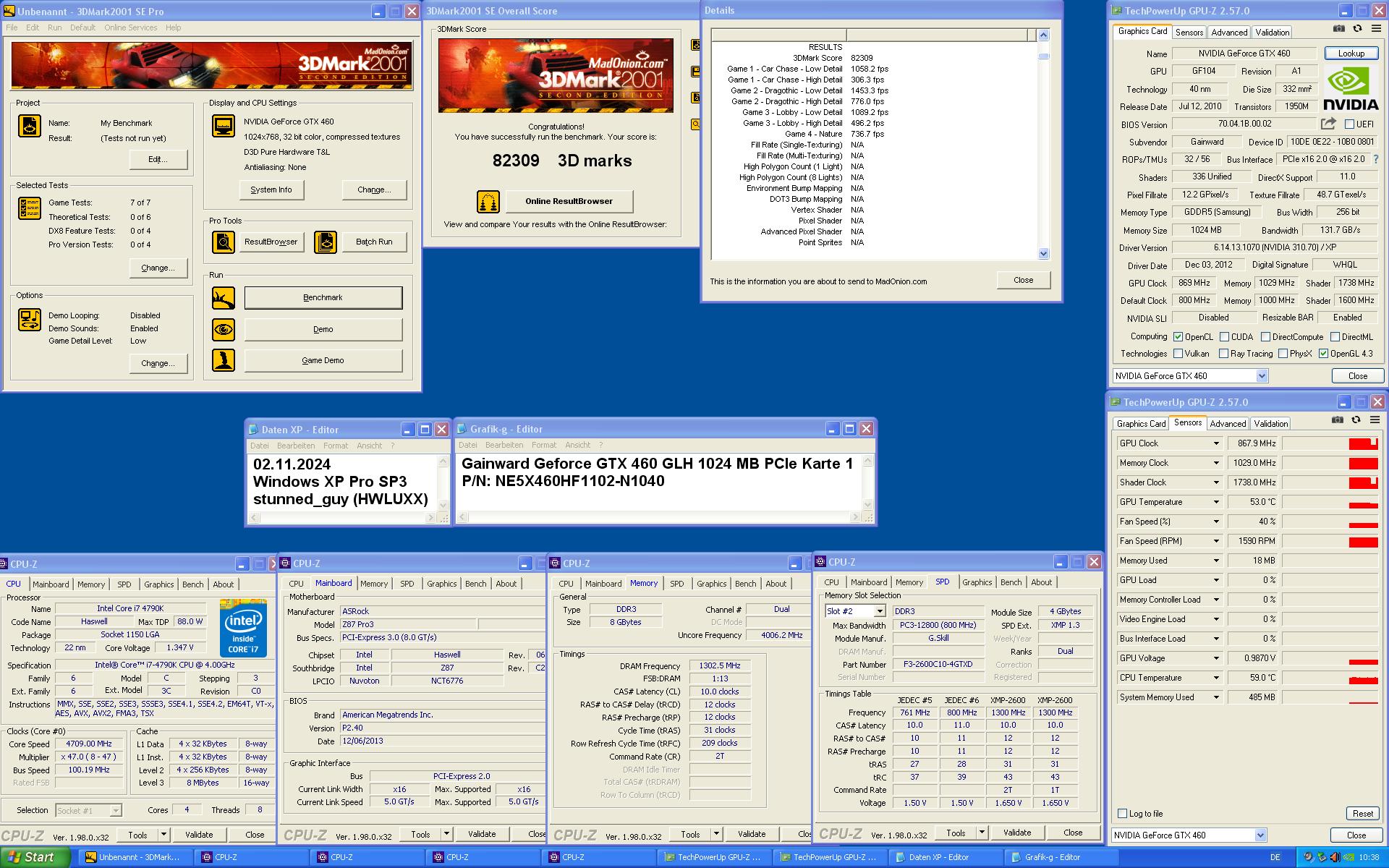This screenshot has width=1389, height=868.
Task: Expand the GPU Temperature sensor dropdown
Action: pyautogui.click(x=1216, y=502)
